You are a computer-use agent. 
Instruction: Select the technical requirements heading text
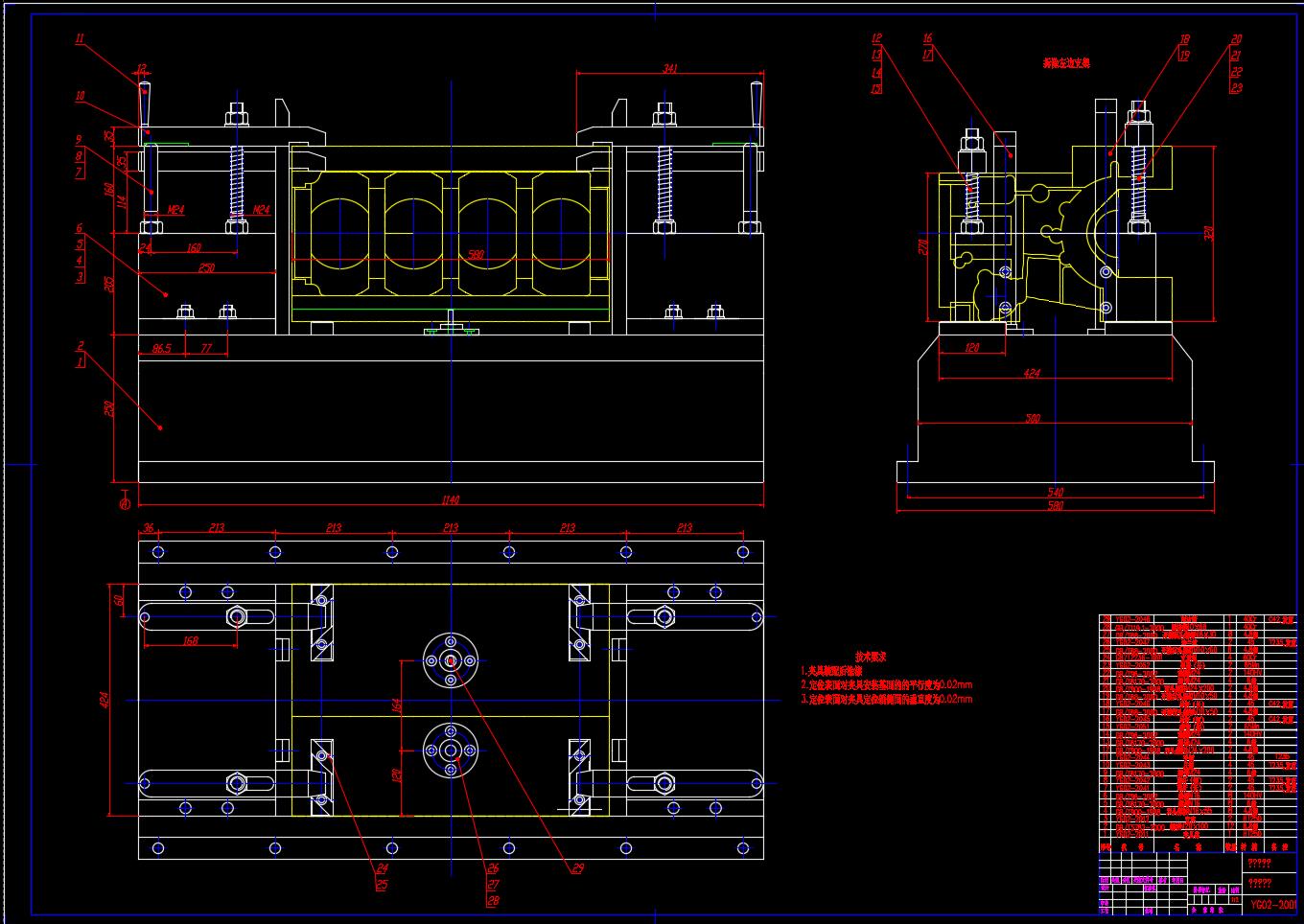[871, 658]
